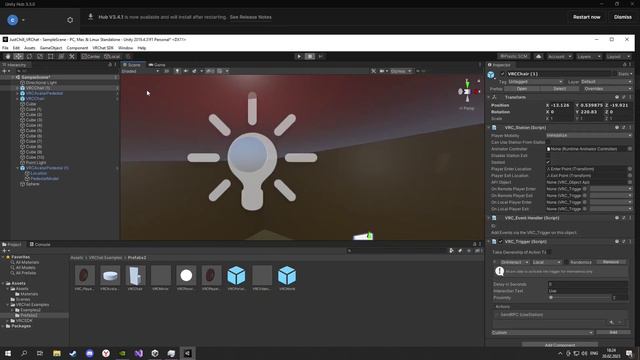
Task: Toggle scene lighting with the lightbulb icon
Action: (177, 71)
